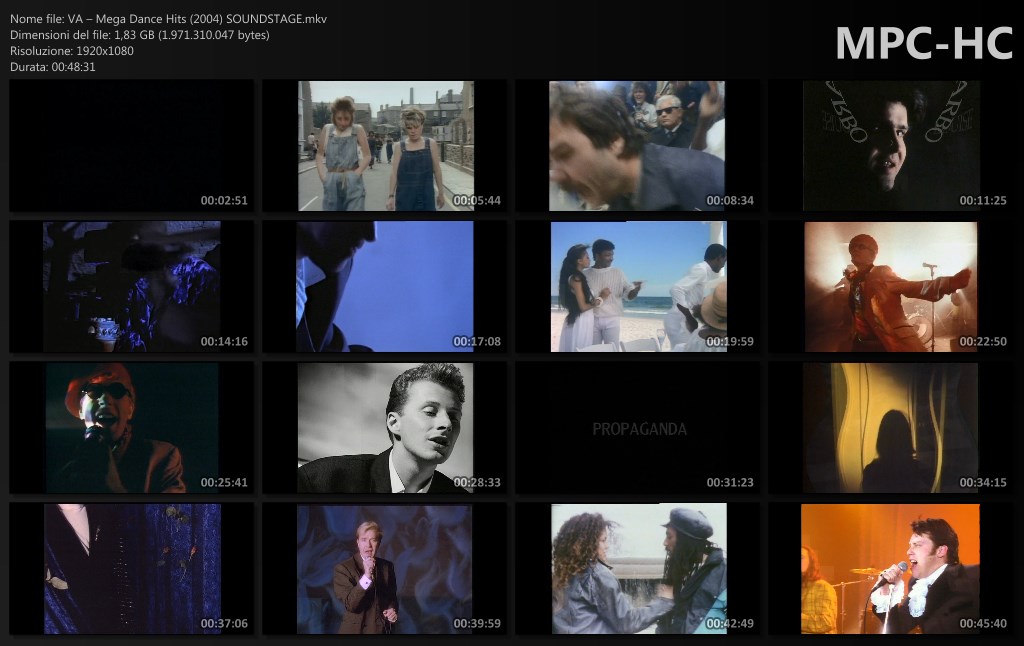Select the thumbnail at 00:08:34
The height and width of the screenshot is (646, 1024).
point(637,146)
